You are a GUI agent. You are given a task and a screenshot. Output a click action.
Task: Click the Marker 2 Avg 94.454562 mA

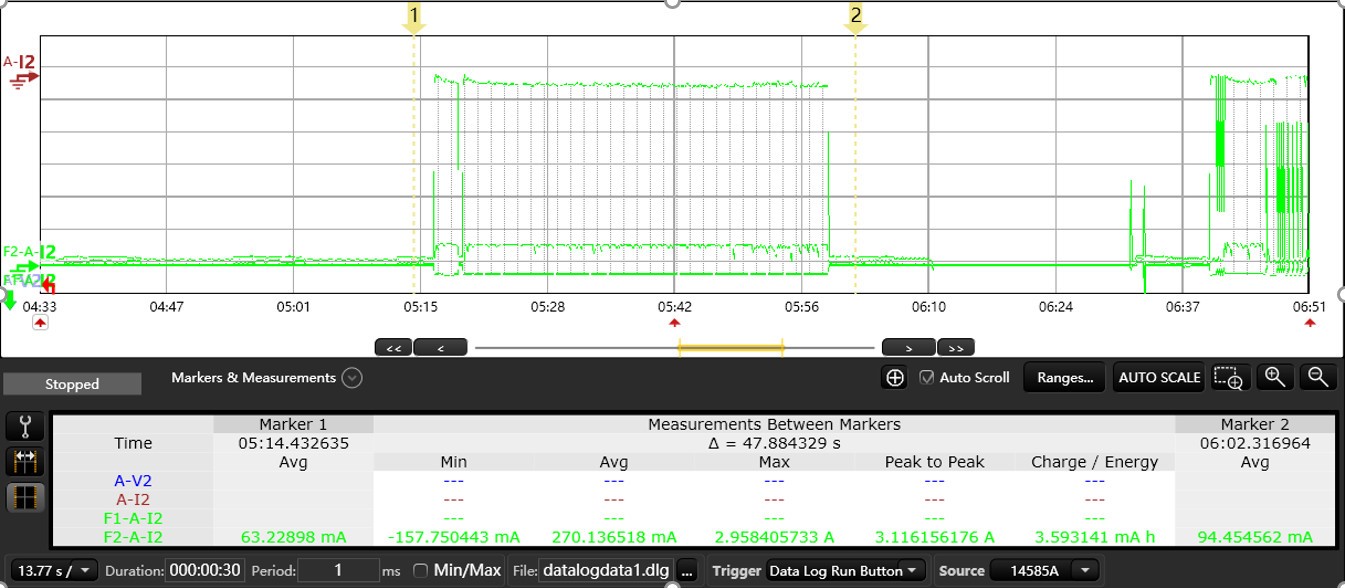(1254, 538)
